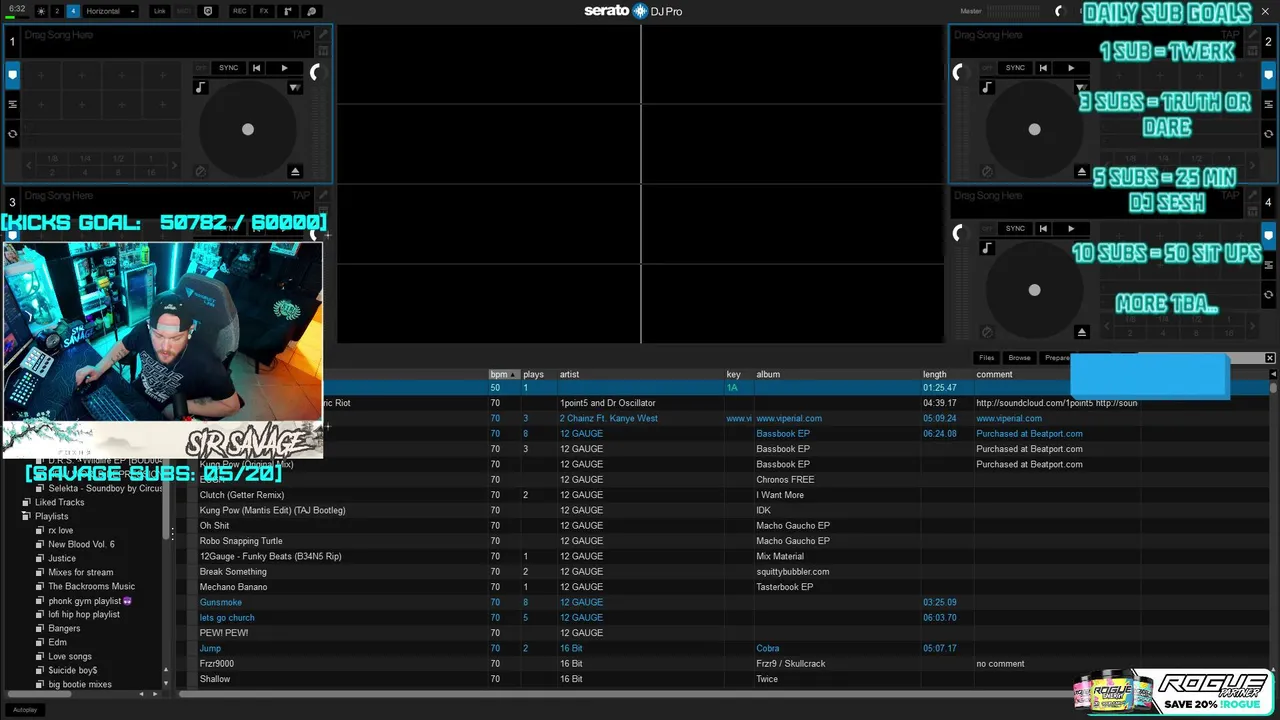Click the eject icon on deck 4
This screenshot has height=720, width=1280.
pyautogui.click(x=1081, y=331)
